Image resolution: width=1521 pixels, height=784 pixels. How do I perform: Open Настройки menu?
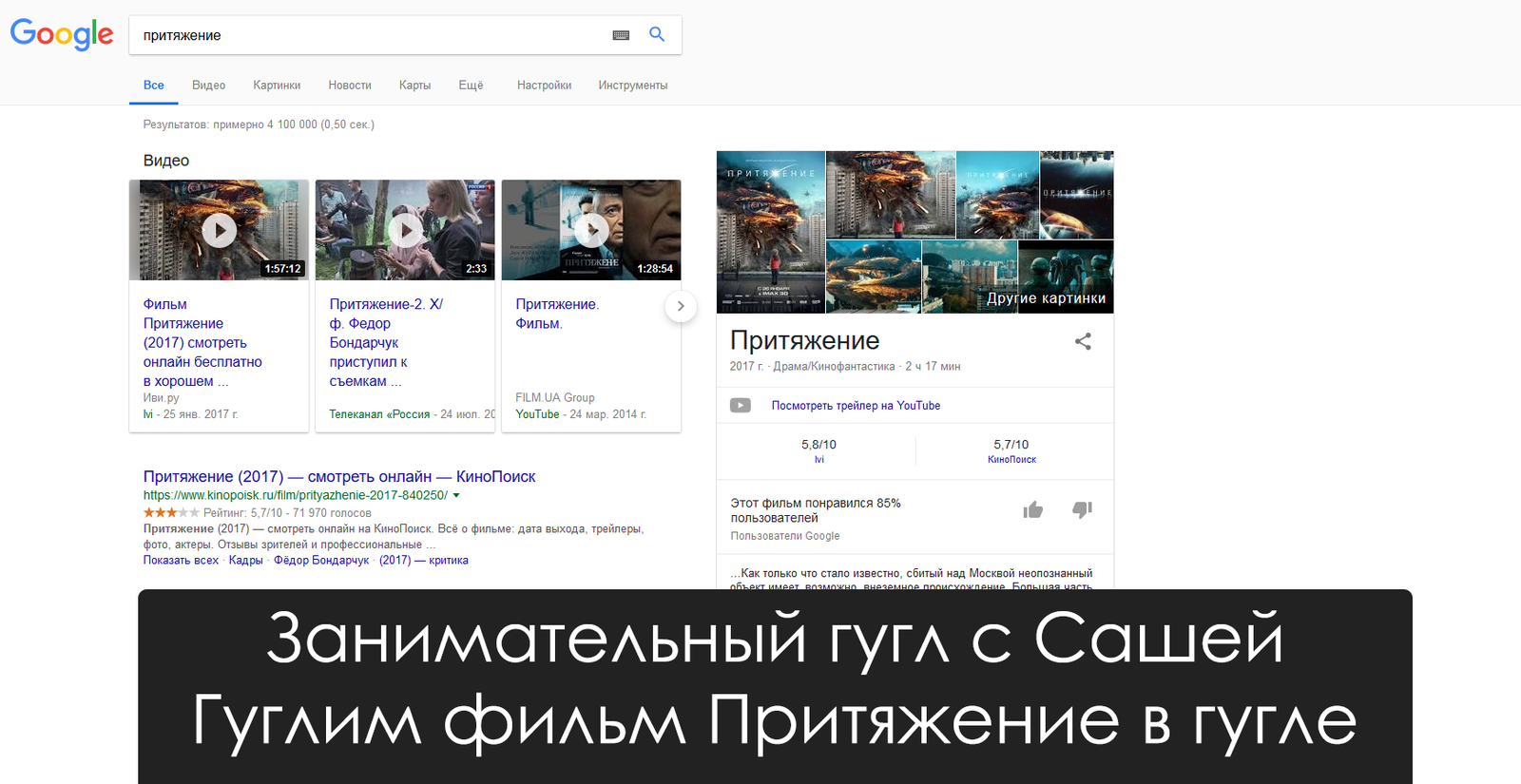[x=544, y=85]
